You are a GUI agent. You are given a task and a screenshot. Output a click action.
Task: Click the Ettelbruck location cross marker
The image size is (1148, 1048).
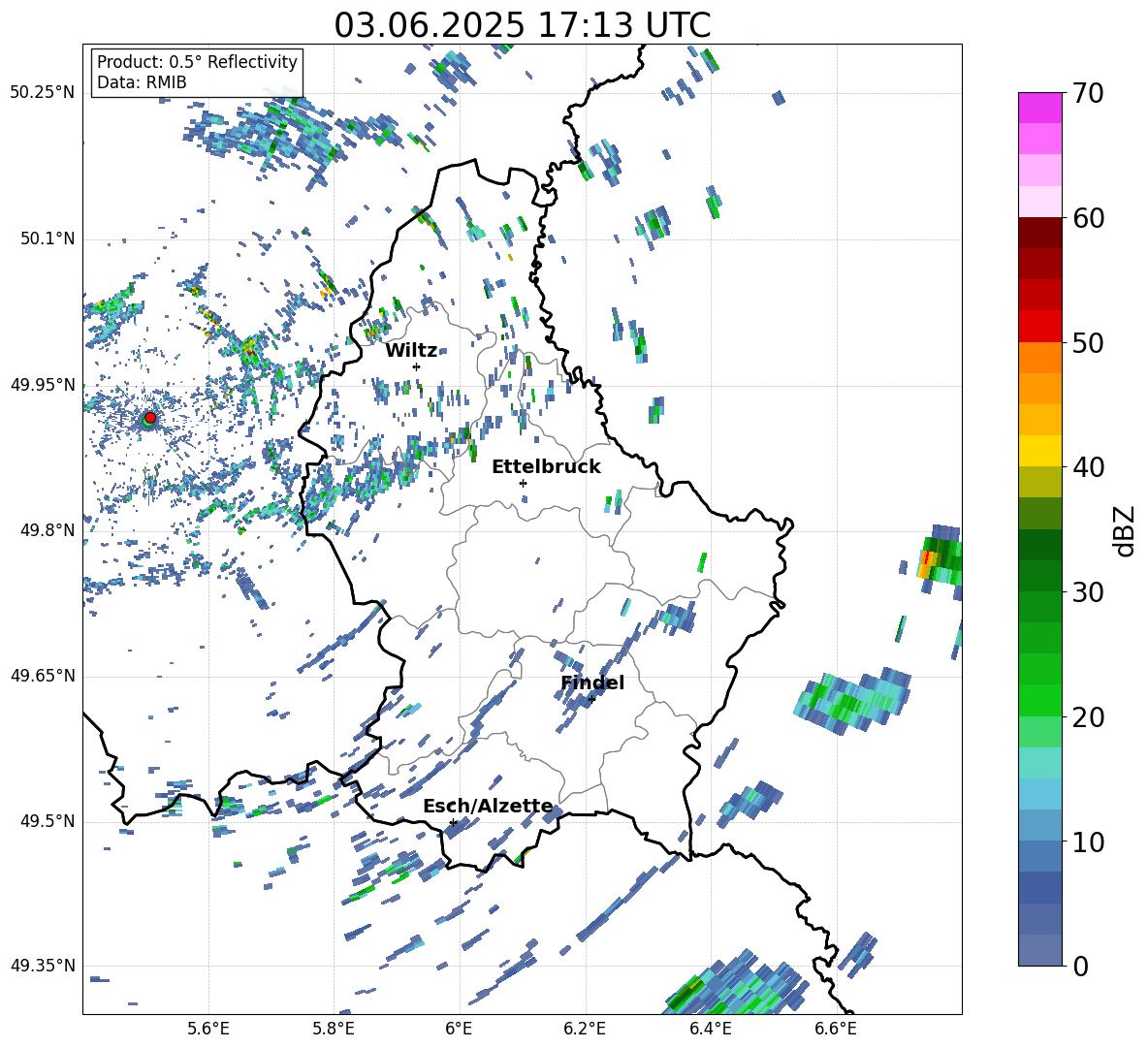pos(523,483)
